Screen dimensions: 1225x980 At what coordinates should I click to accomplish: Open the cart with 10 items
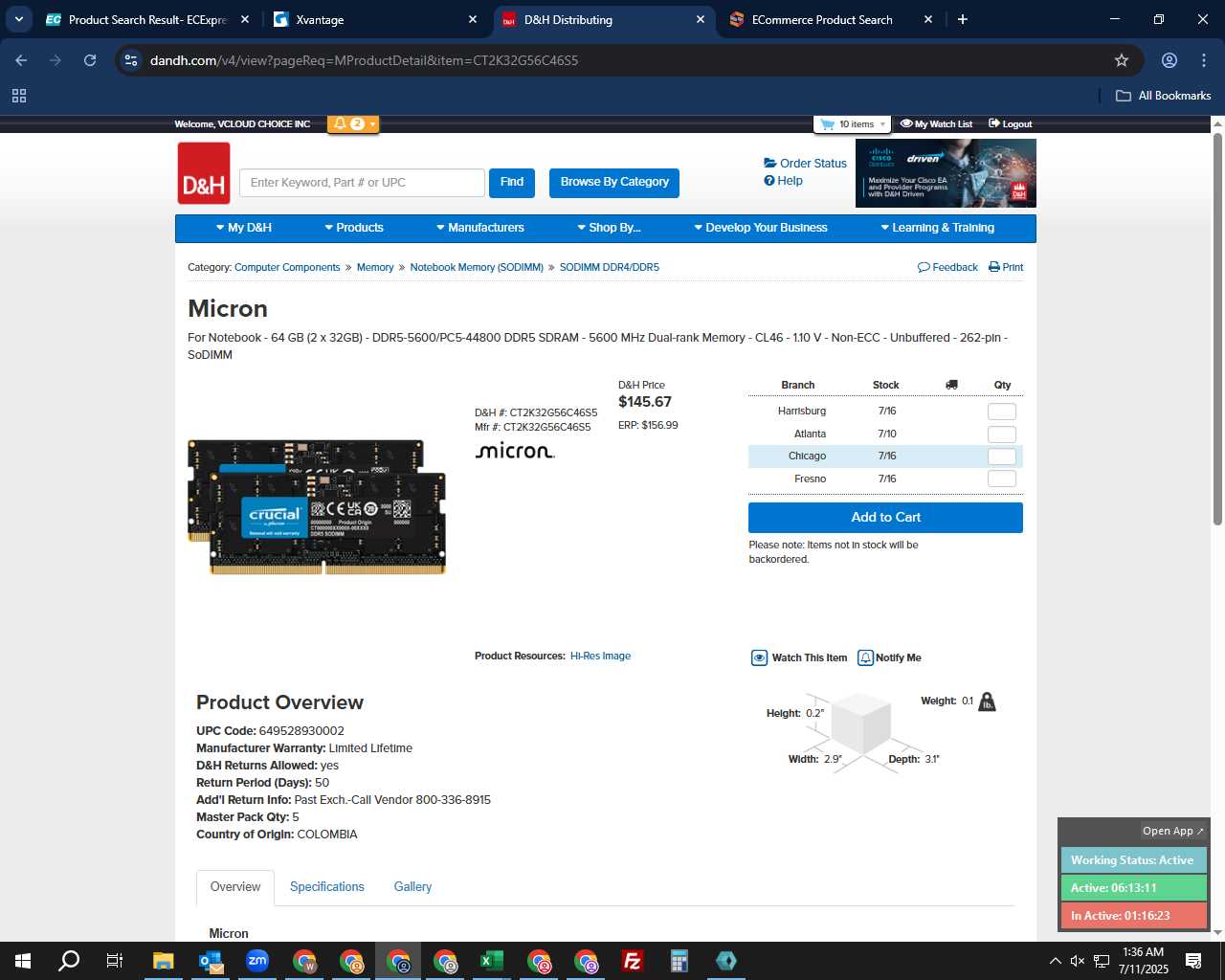853,124
